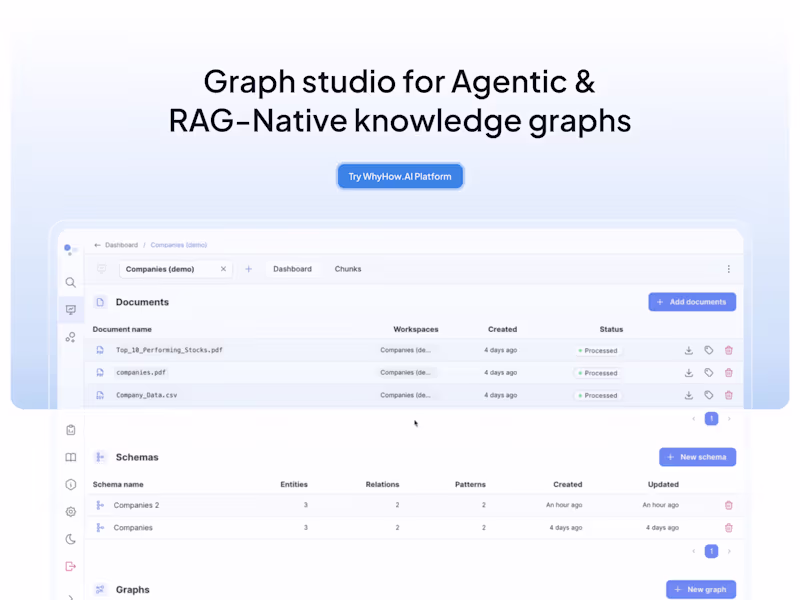This screenshot has width=800, height=600.
Task: Click the New graph button
Action: point(701,589)
